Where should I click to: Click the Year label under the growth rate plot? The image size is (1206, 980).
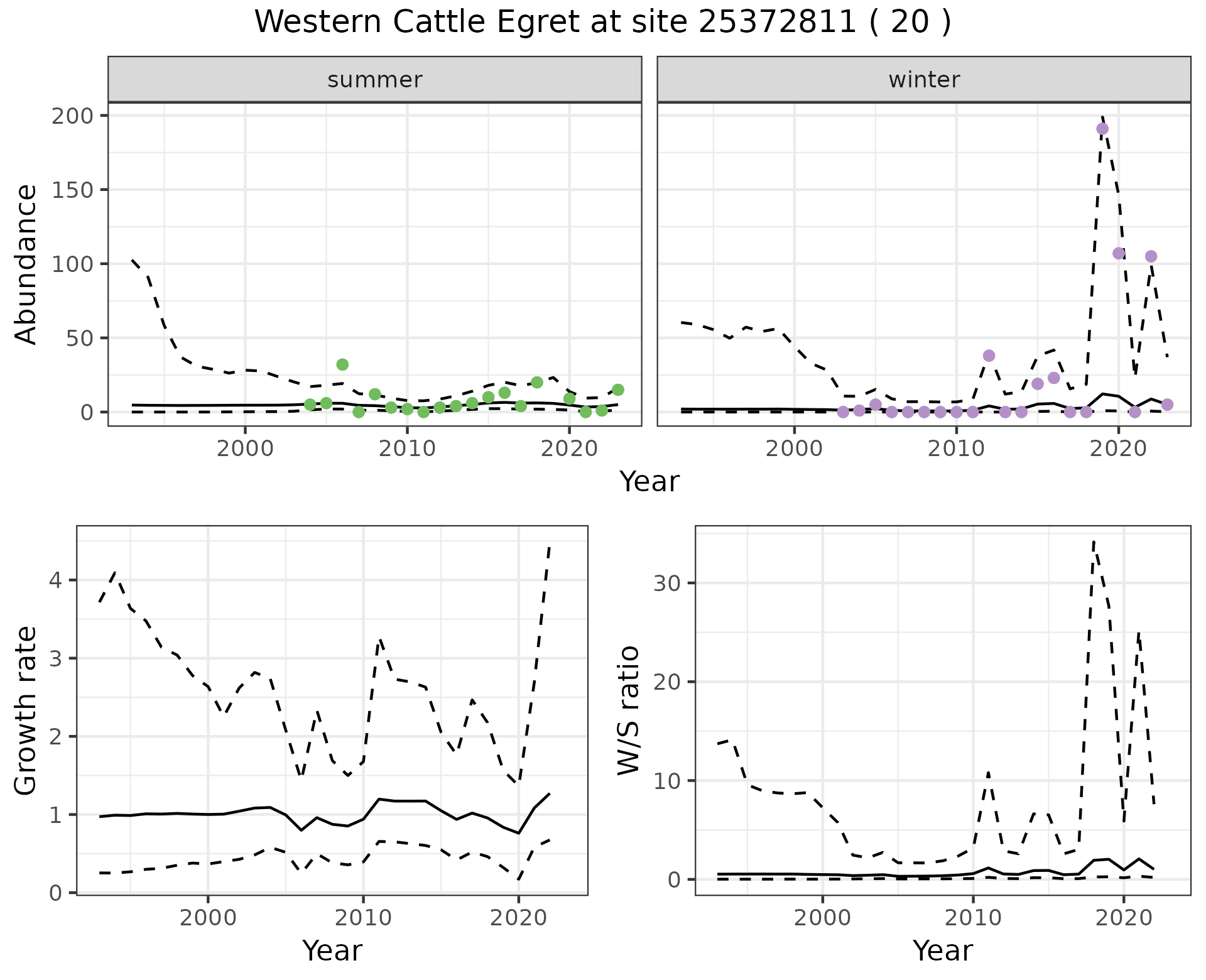332,951
